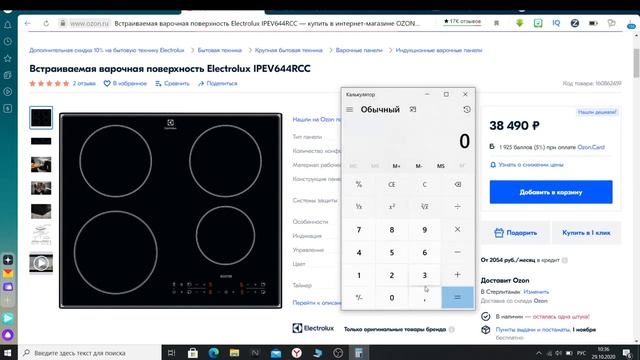640x360 pixels.
Task: Click the division key
Action: (458, 207)
